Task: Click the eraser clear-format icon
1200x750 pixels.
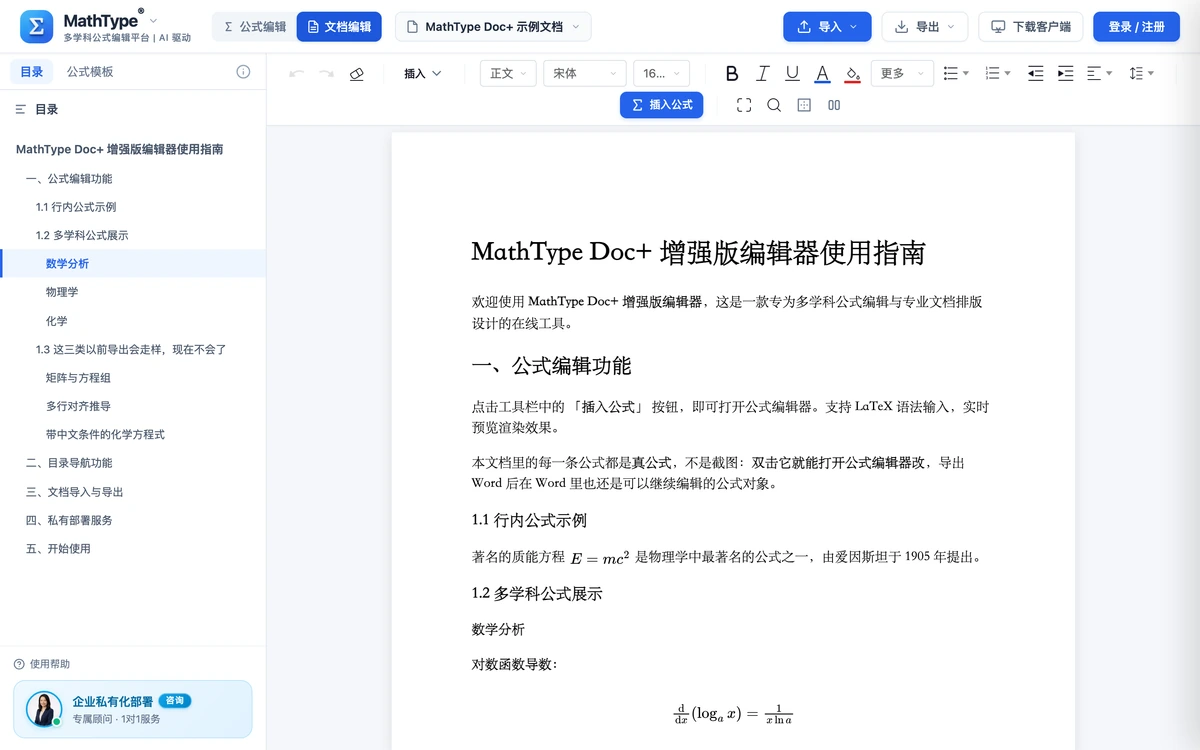Action: pyautogui.click(x=357, y=74)
